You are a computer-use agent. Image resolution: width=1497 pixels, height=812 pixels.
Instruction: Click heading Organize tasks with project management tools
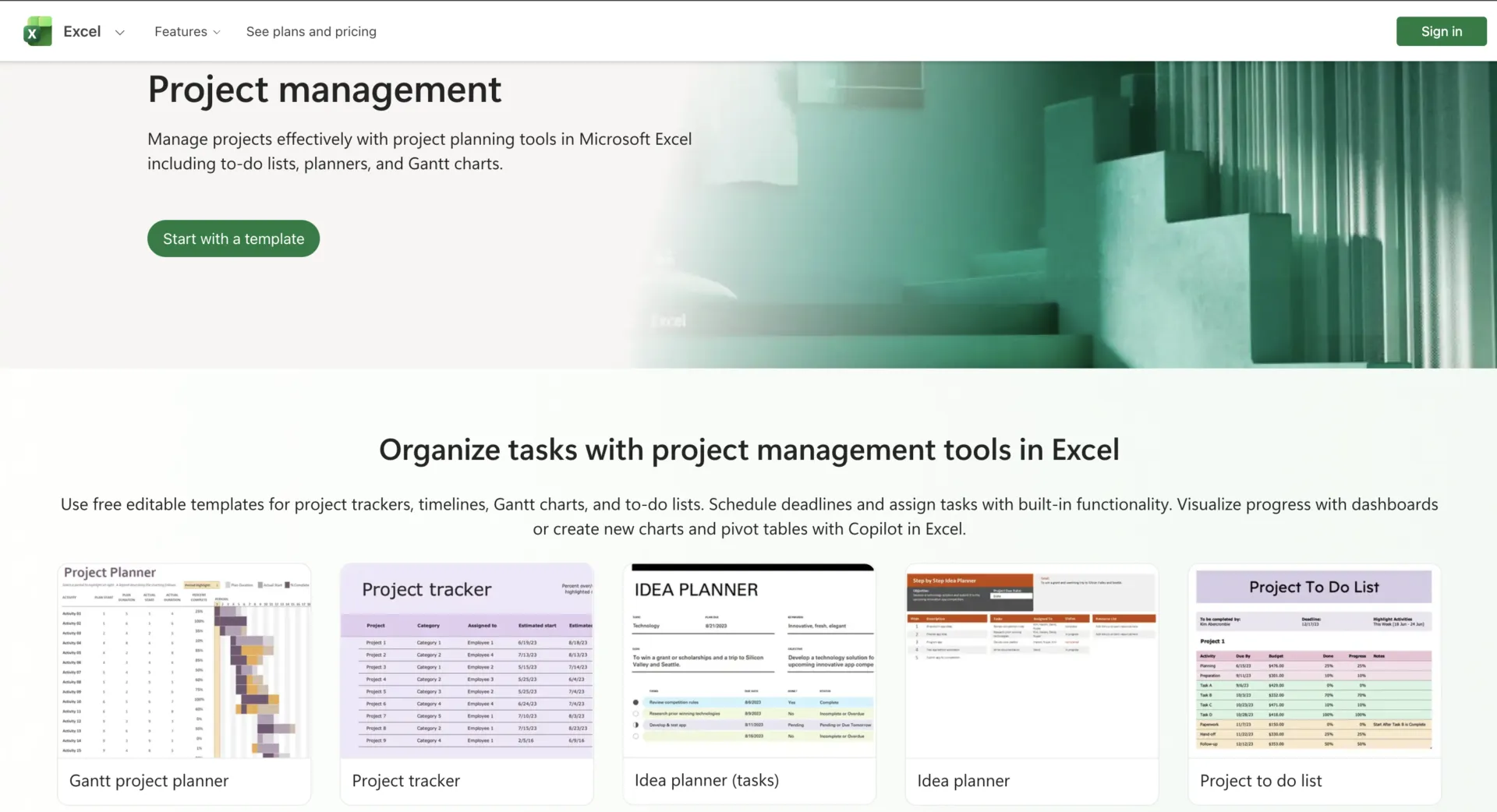748,450
